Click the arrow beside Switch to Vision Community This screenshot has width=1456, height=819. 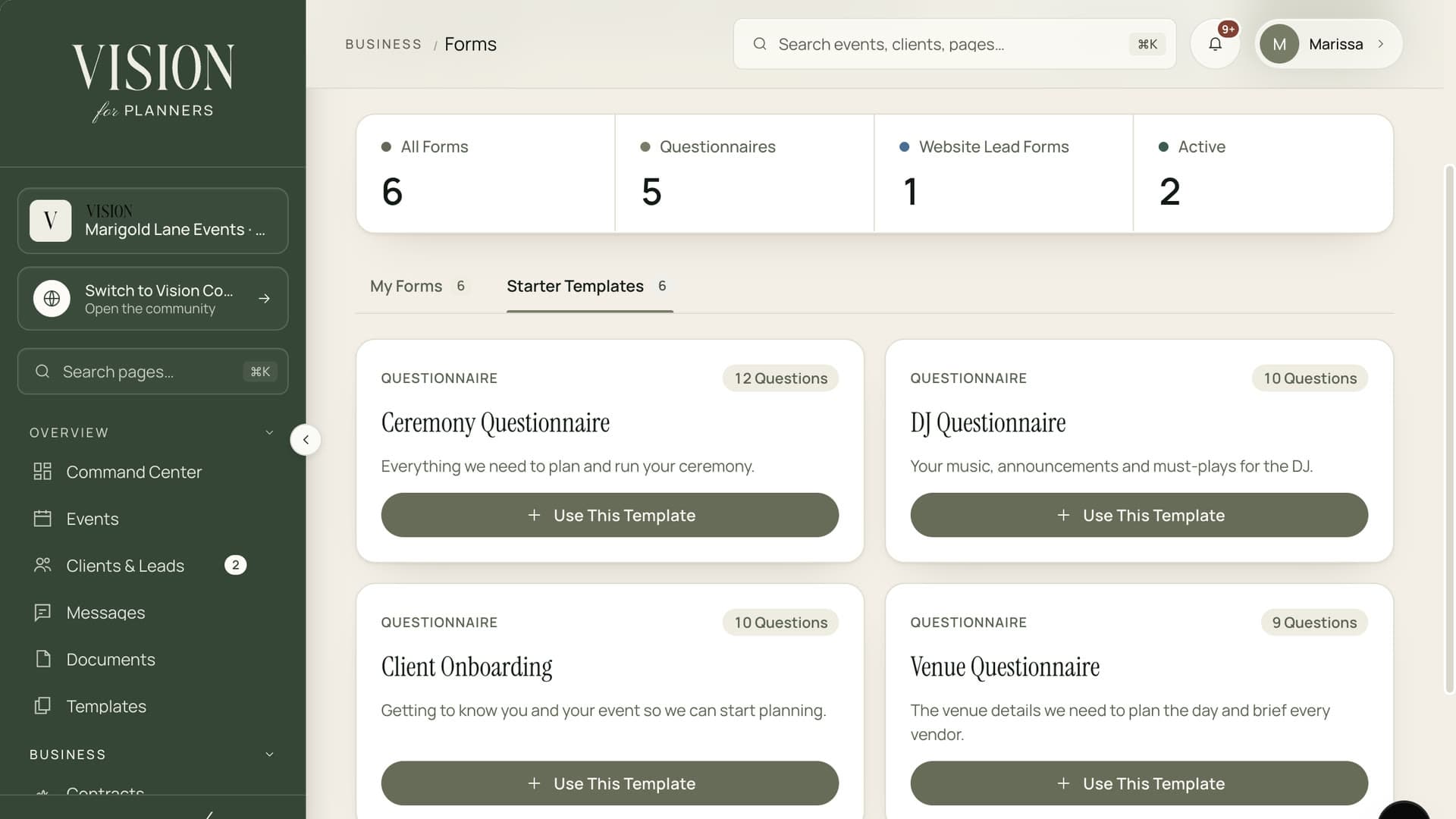(x=264, y=299)
